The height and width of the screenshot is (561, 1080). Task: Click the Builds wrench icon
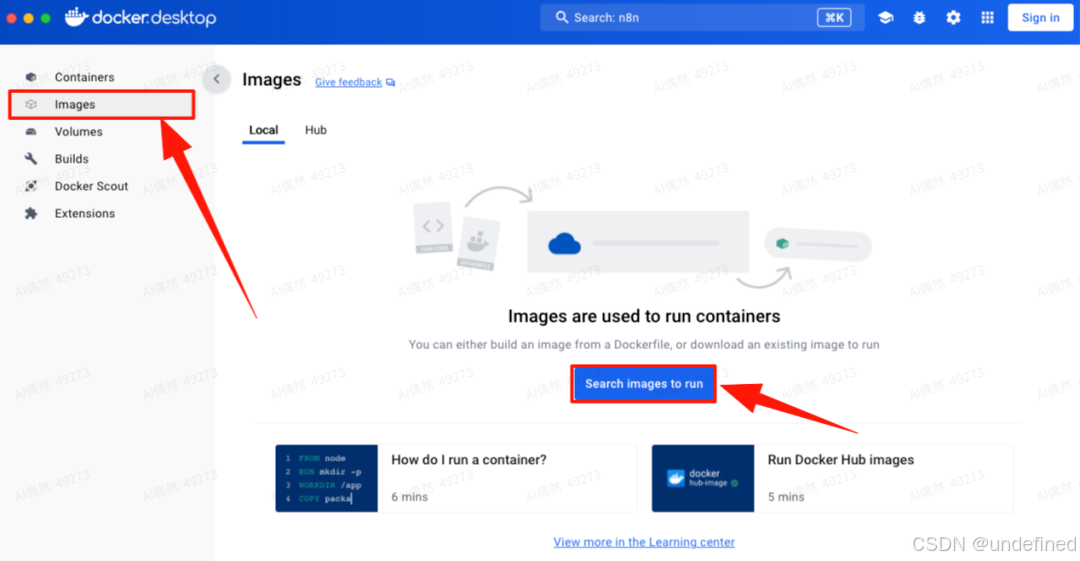(31, 159)
